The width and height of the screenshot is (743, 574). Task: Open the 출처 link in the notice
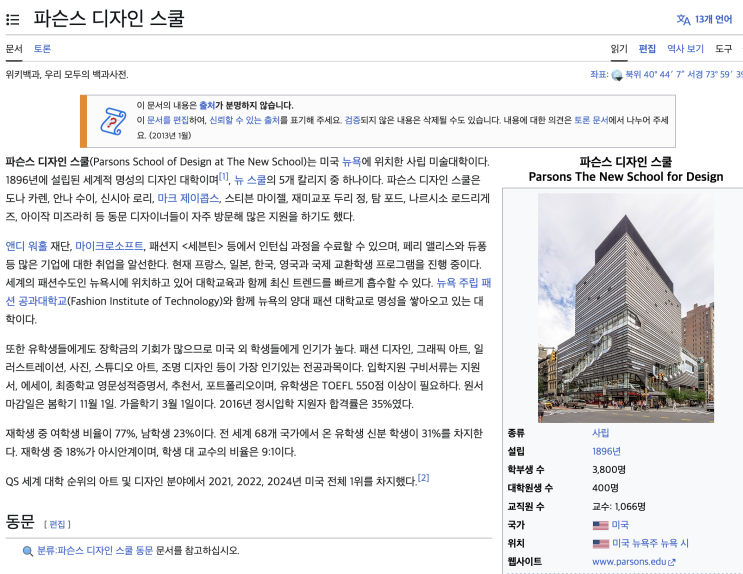coord(207,105)
